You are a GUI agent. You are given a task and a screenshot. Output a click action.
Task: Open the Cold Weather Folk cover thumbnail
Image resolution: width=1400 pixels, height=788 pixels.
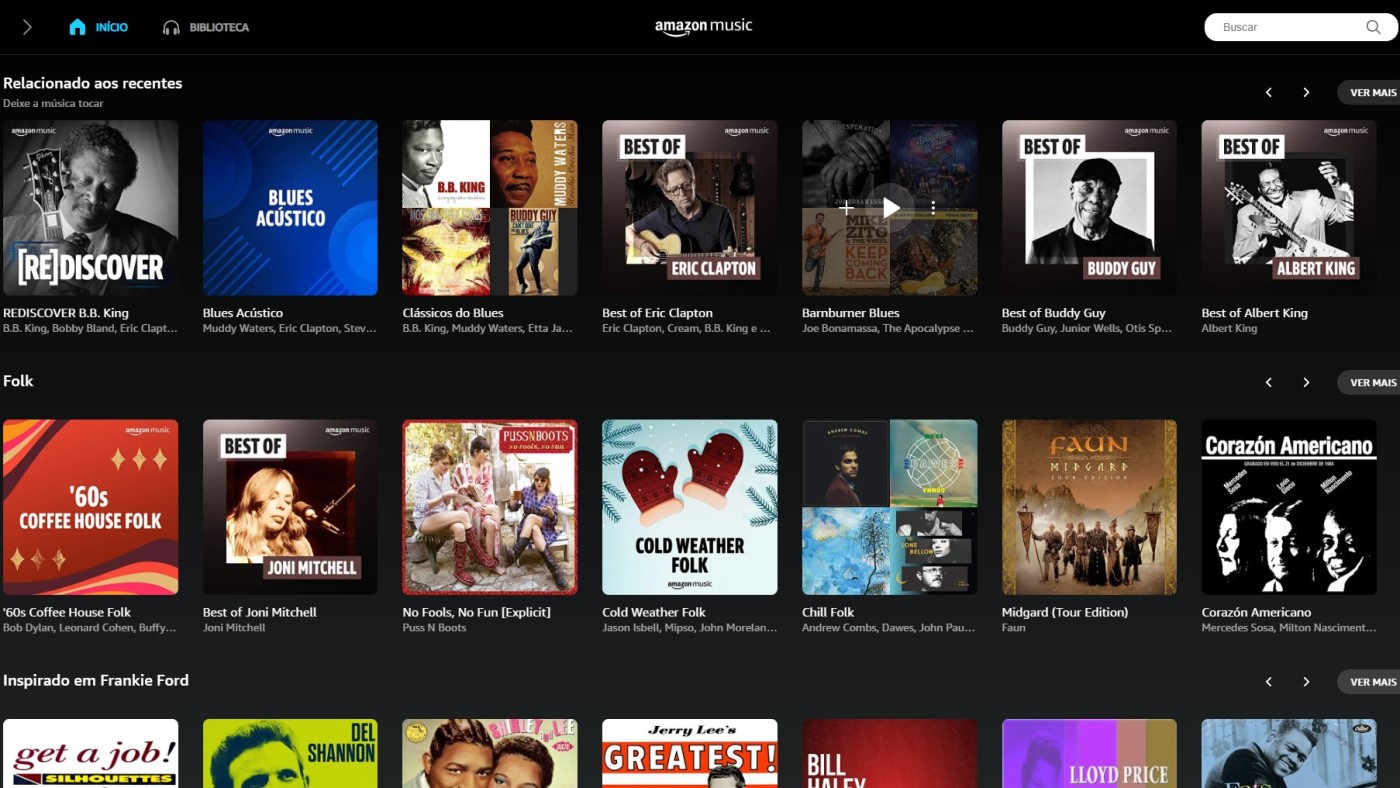(x=689, y=507)
